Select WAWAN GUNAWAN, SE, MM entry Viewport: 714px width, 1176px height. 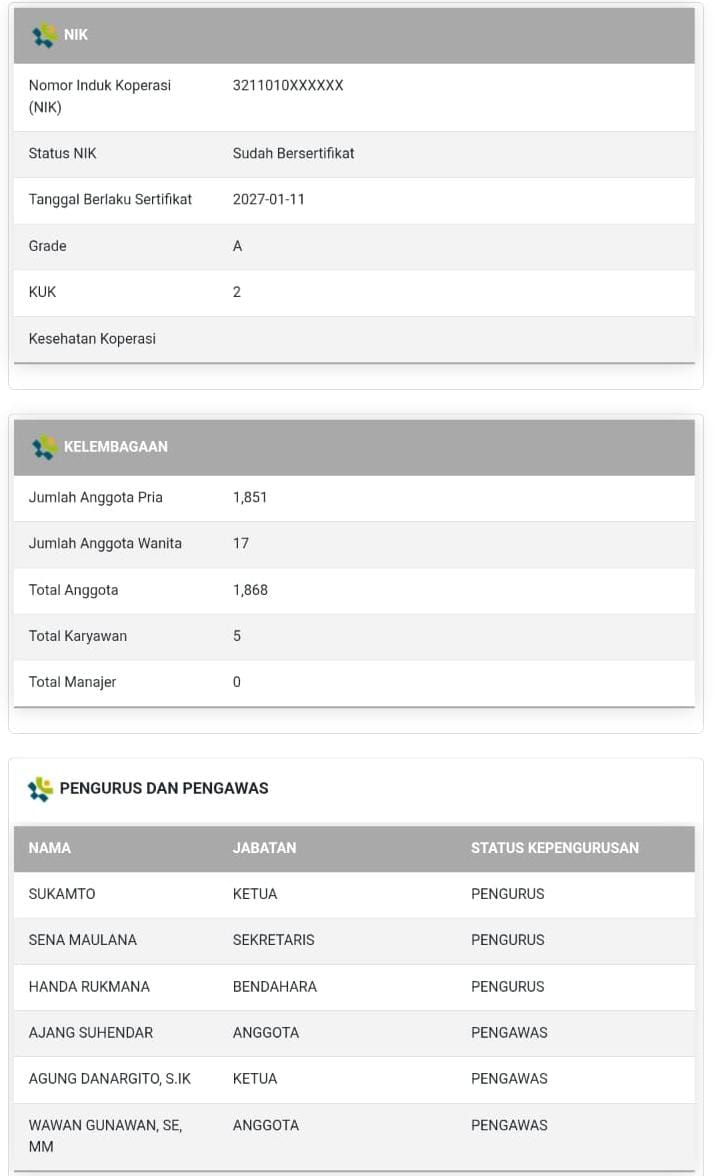[x=105, y=1135]
